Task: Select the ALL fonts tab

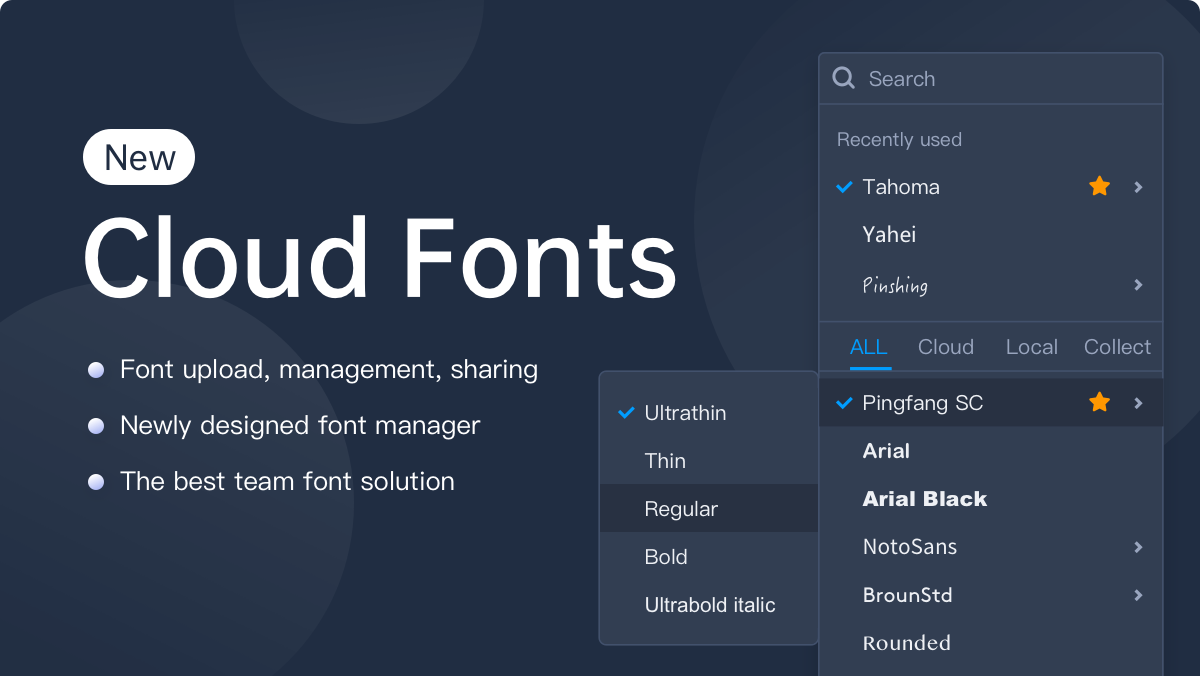Action: (x=868, y=347)
